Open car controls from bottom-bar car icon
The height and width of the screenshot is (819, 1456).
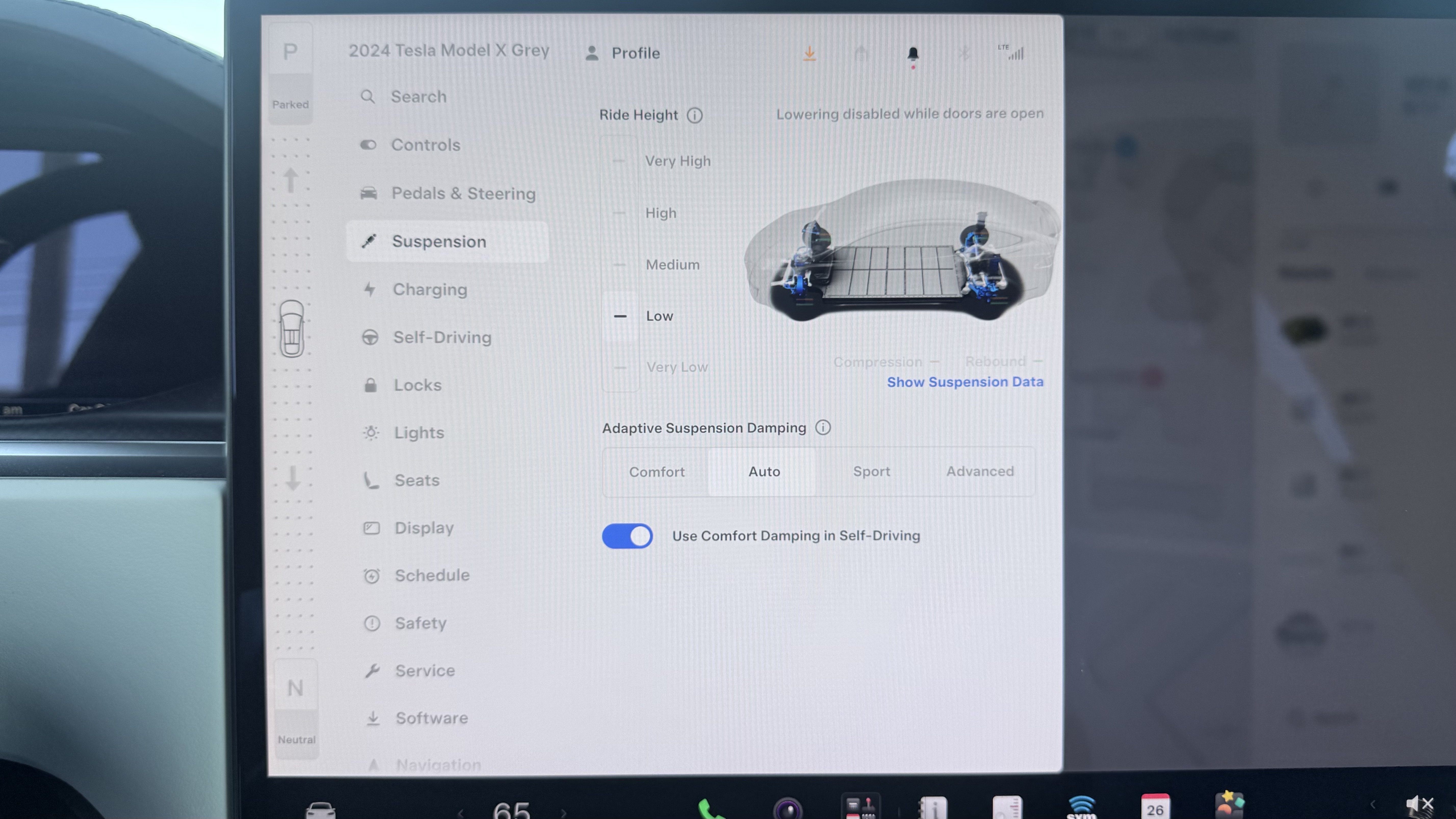[320, 811]
